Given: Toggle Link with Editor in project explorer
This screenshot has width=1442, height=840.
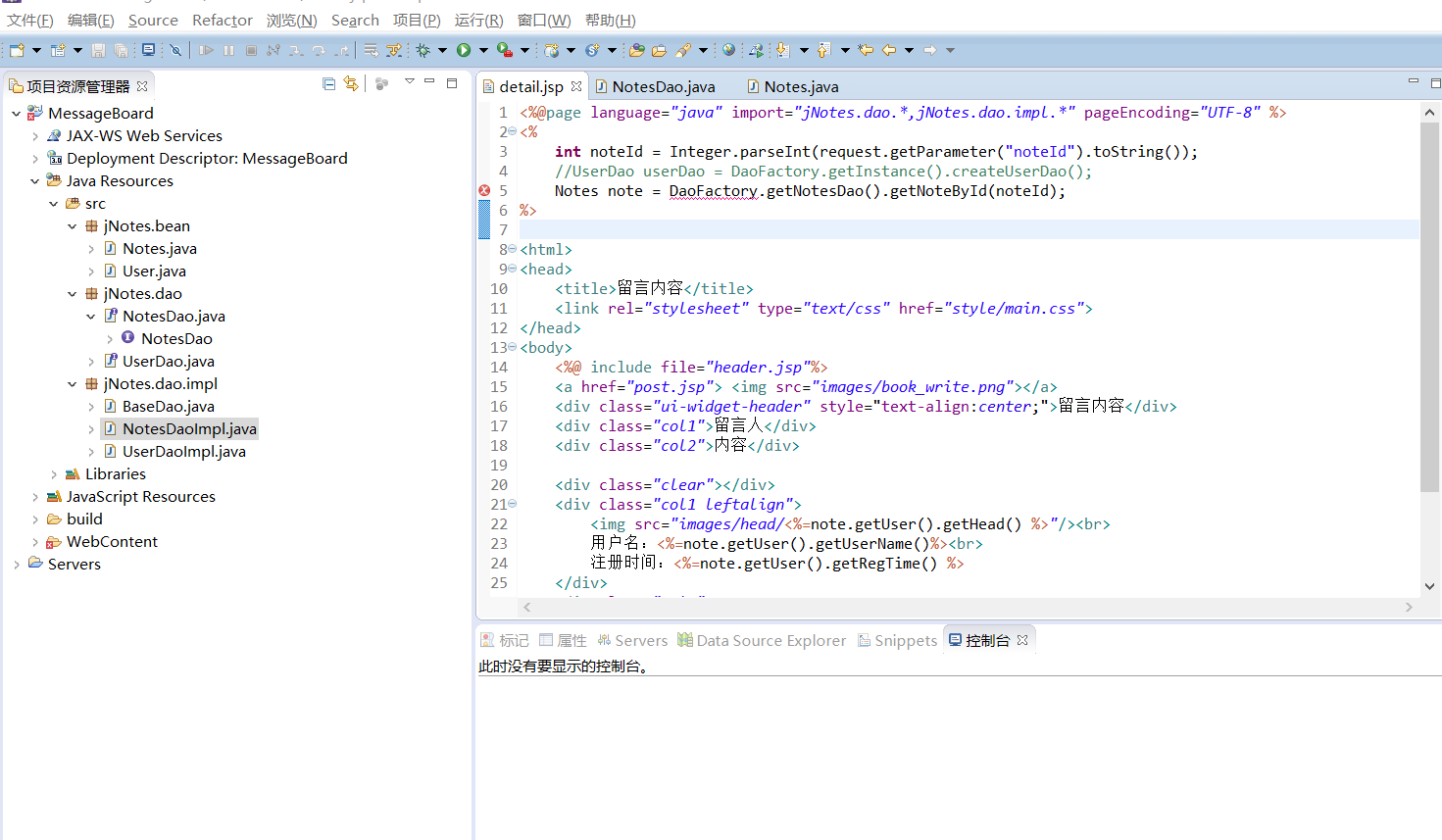Looking at the screenshot, I should [x=351, y=84].
